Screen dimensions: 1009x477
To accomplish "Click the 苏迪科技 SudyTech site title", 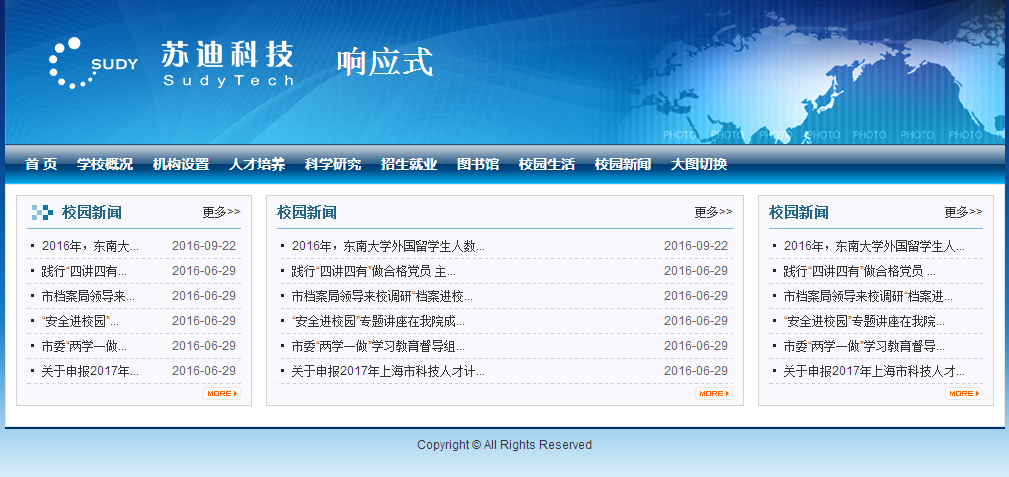I will click(228, 63).
